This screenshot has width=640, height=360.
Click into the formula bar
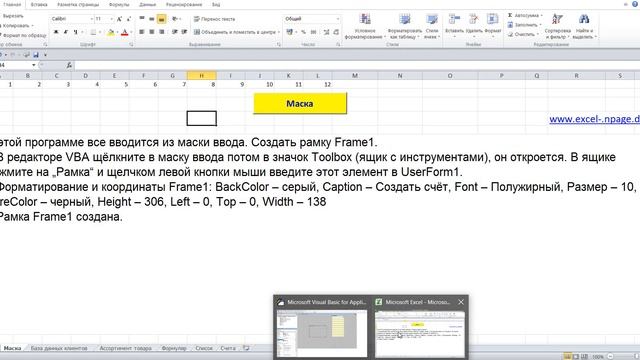coord(357,65)
